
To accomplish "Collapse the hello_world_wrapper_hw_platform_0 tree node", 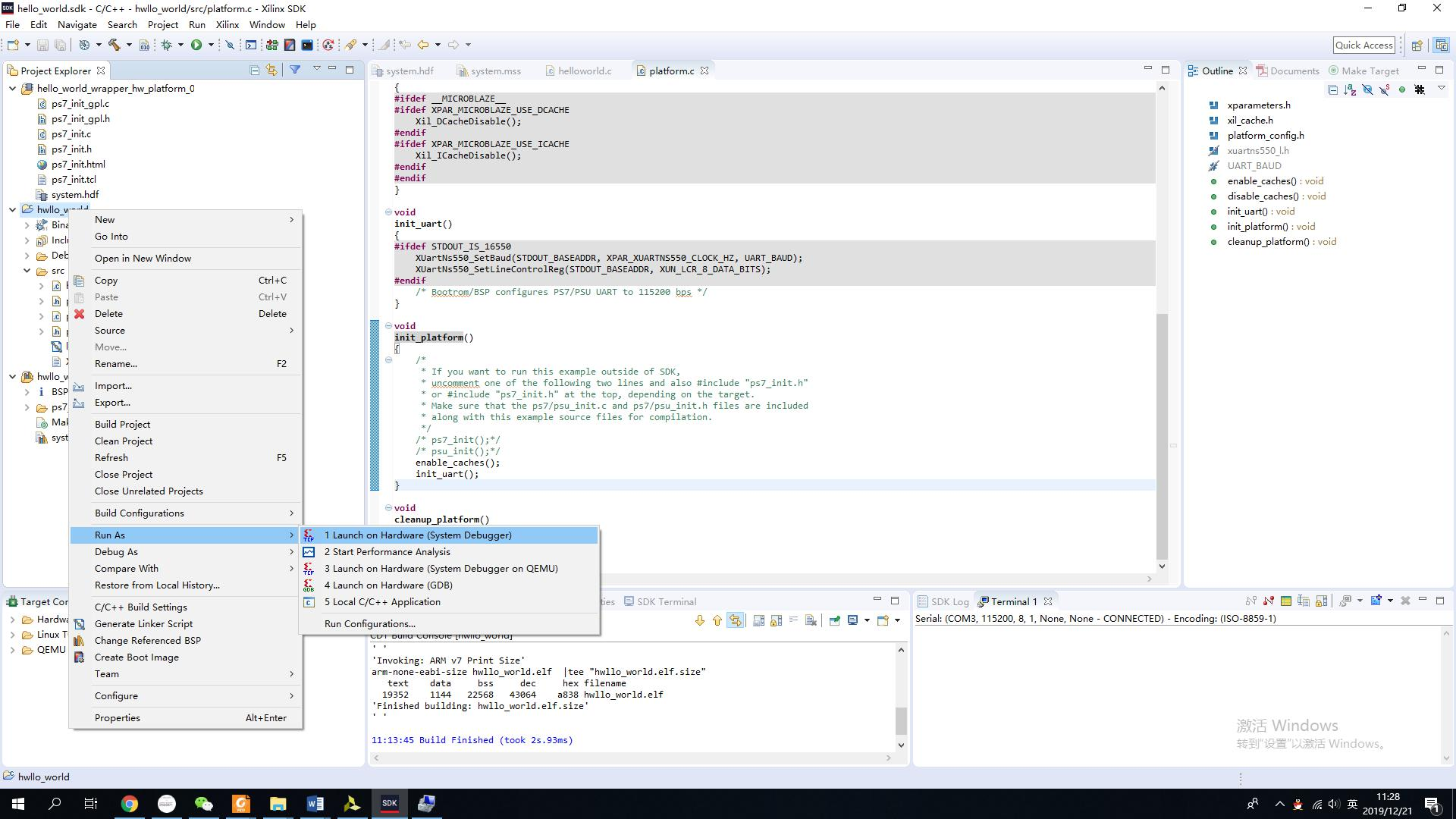I will [13, 89].
